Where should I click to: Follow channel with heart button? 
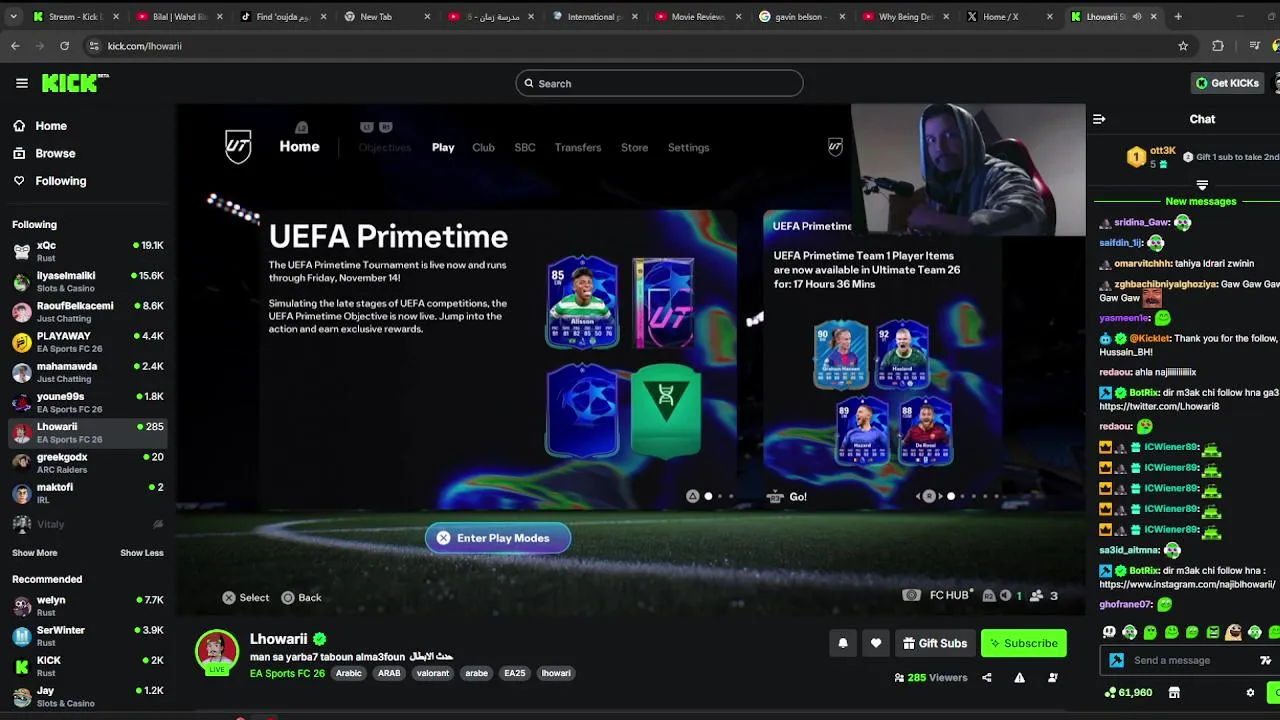876,643
